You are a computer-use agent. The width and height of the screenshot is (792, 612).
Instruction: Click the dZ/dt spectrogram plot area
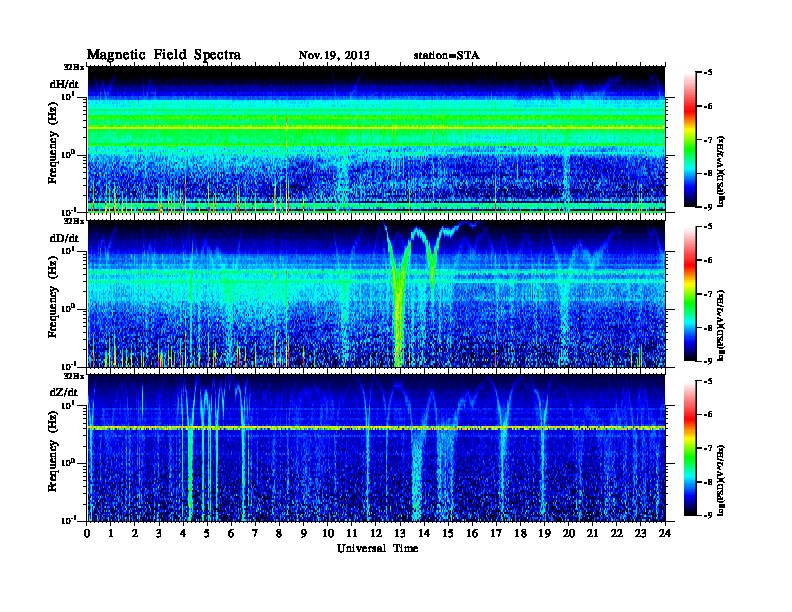click(x=376, y=448)
